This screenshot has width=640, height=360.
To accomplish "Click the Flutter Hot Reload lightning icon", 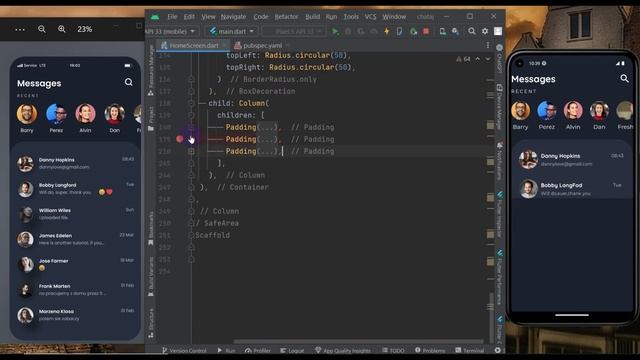I will coord(387,31).
